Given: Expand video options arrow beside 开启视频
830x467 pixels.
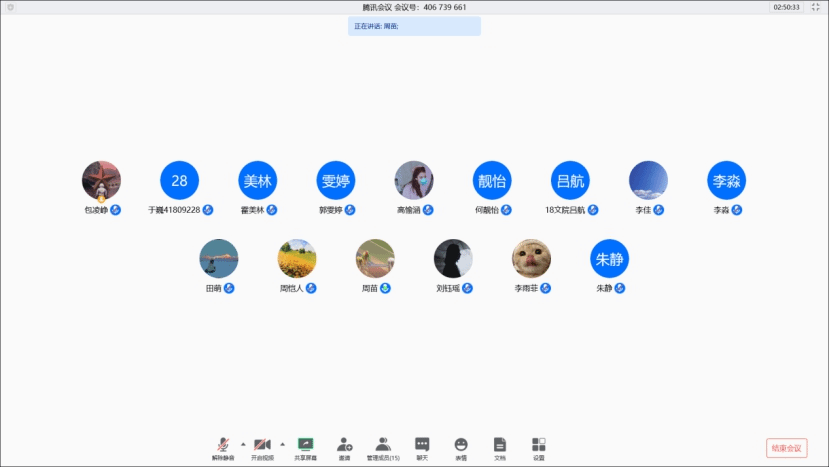Looking at the screenshot, I should tap(282, 443).
